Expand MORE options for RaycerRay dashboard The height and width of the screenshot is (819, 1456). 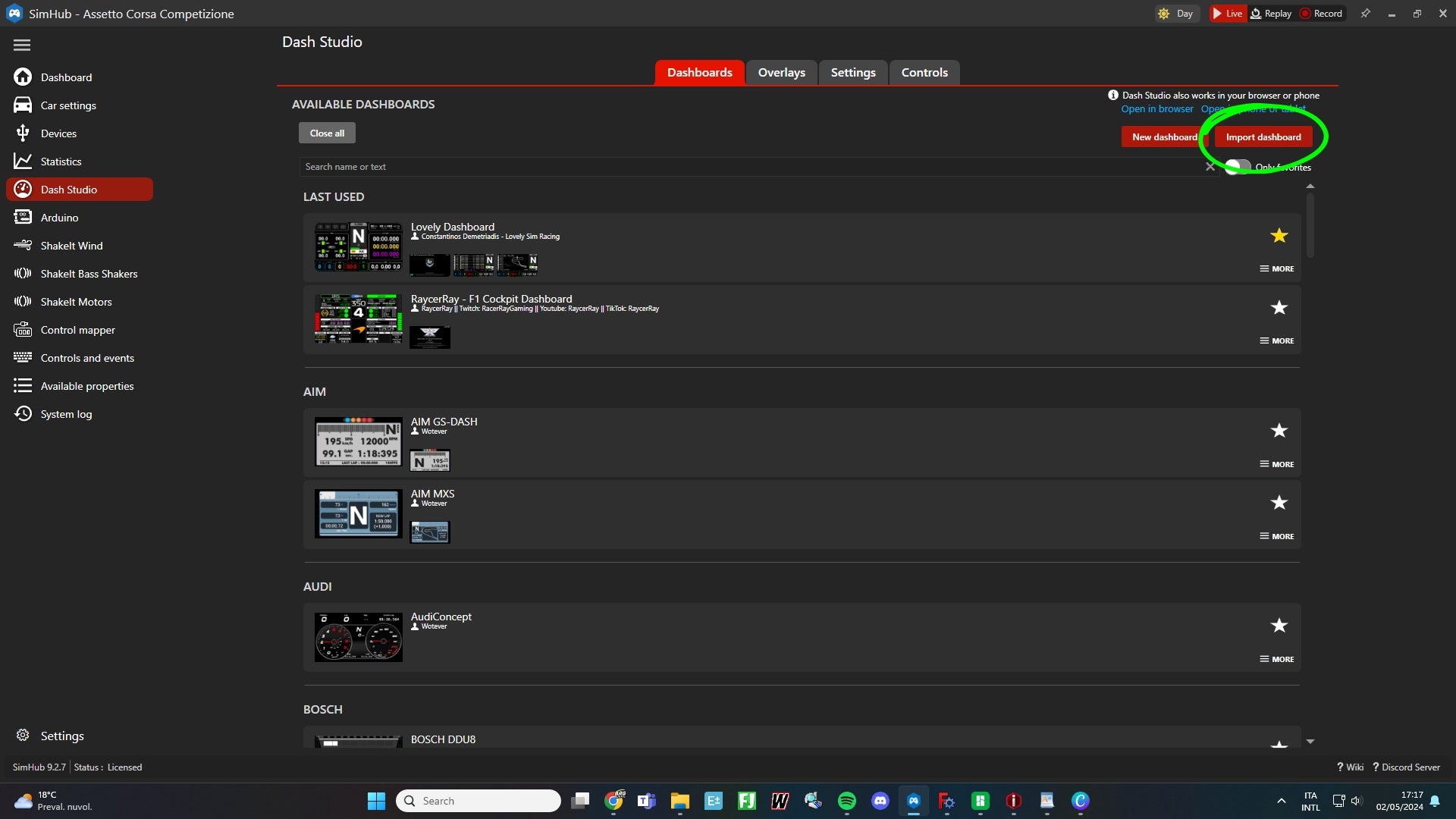(1277, 341)
